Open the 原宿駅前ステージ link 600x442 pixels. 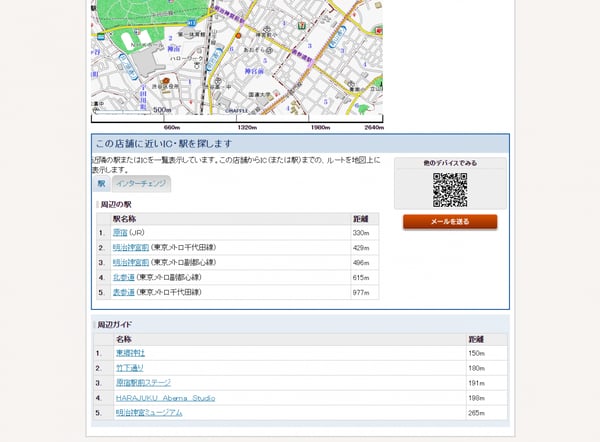[143, 382]
